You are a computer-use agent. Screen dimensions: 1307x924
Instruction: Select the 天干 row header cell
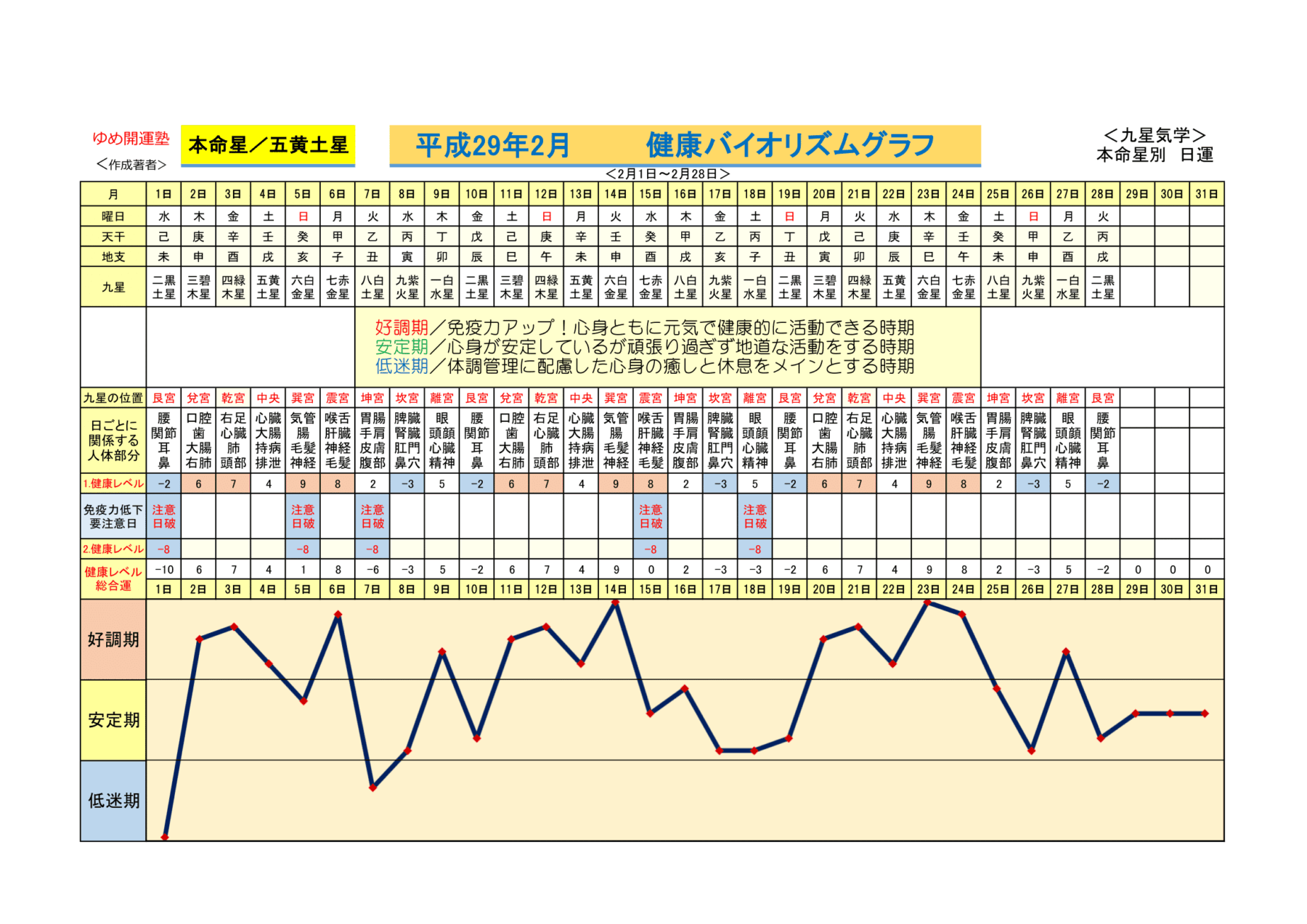point(113,237)
